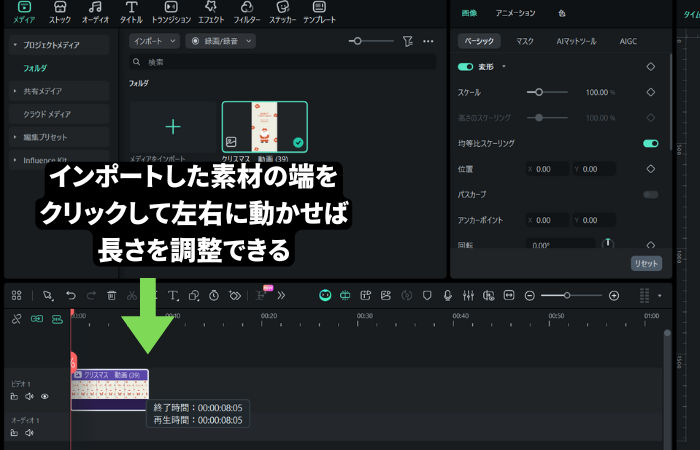700x450 pixels.
Task: Click the アンカーポイント X field
Action: (547, 220)
